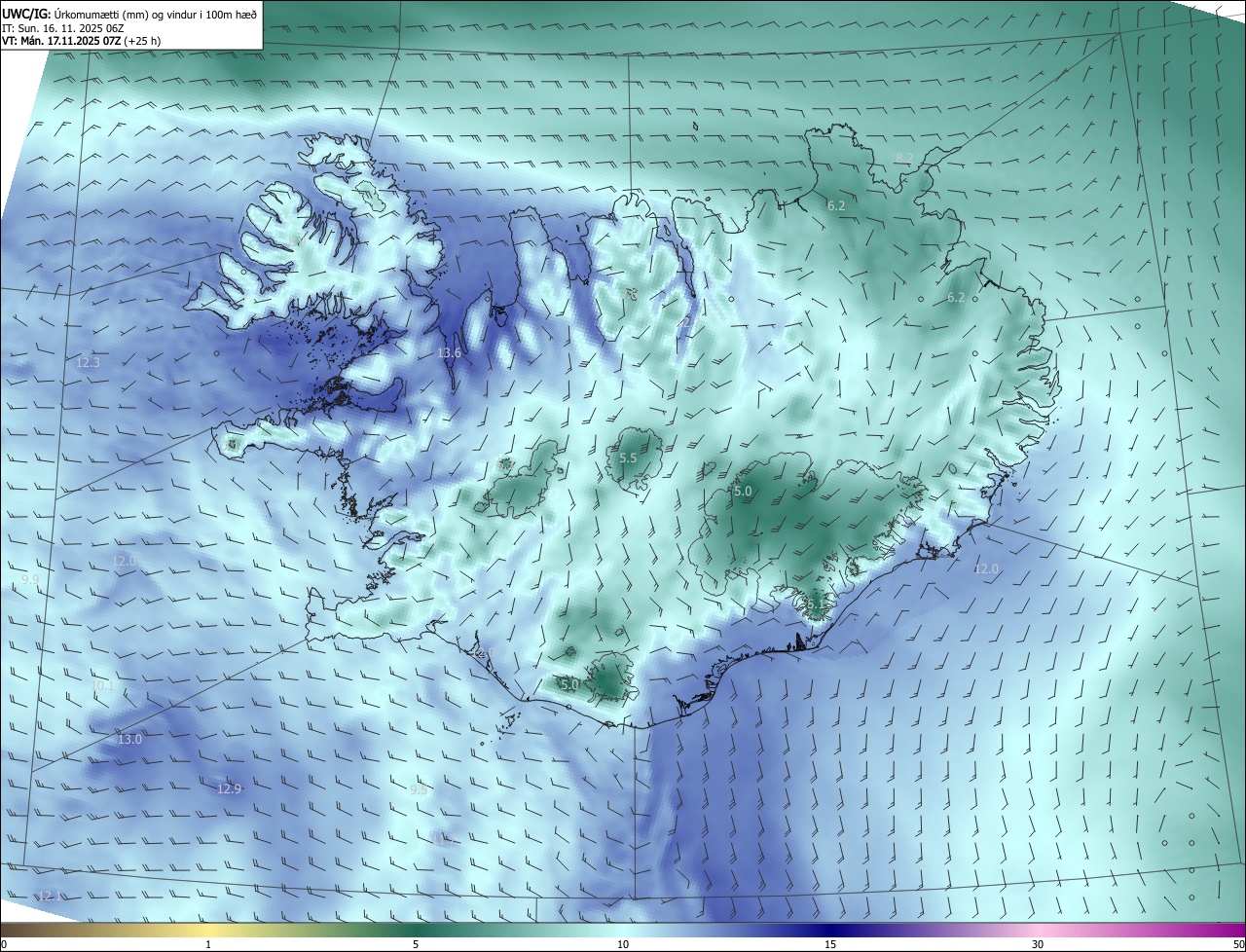Click the 12.9 value label over the ocean
This screenshot has height=952, width=1246.
tap(229, 788)
